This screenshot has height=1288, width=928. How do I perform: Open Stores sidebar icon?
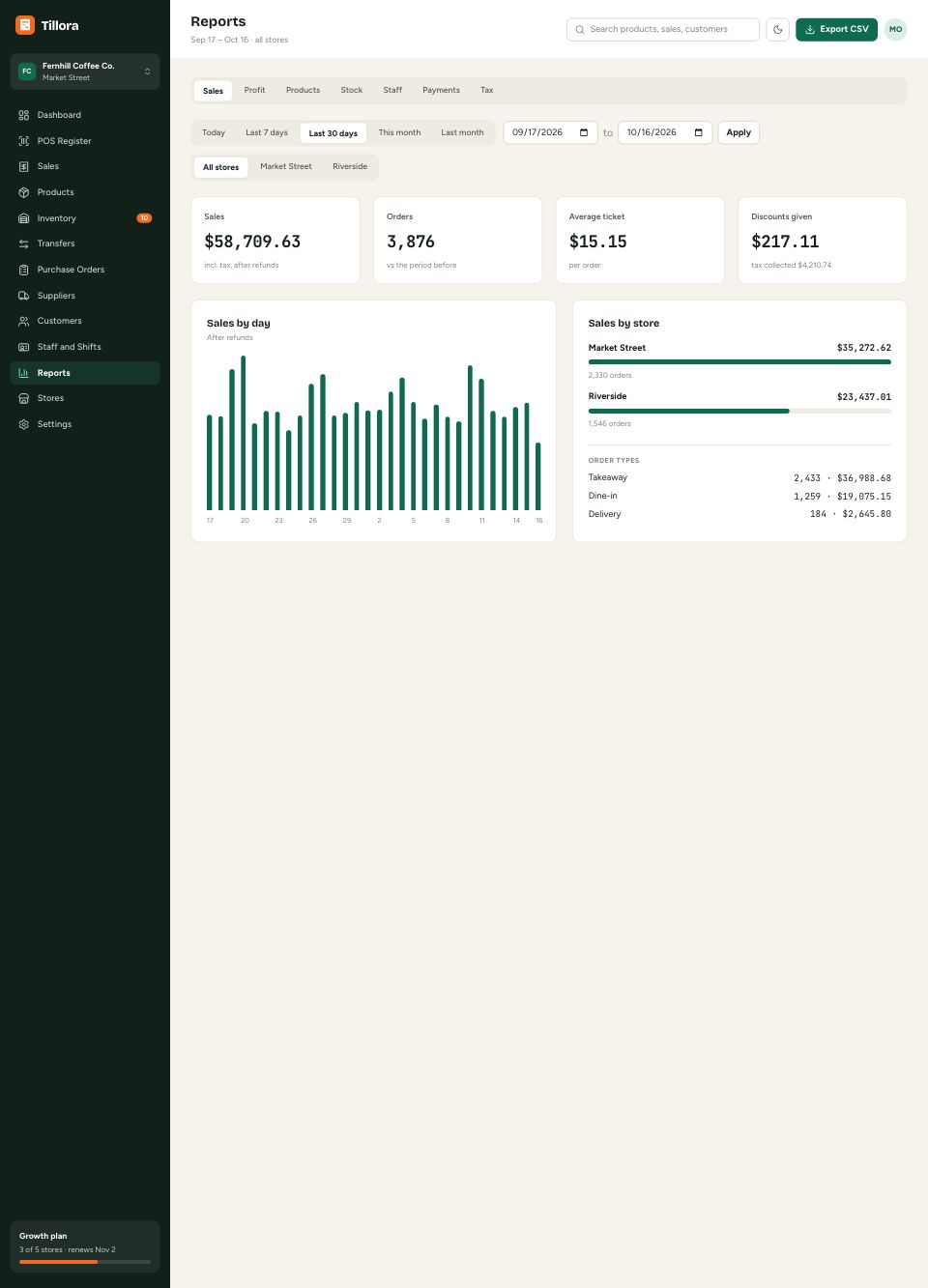tap(24, 398)
